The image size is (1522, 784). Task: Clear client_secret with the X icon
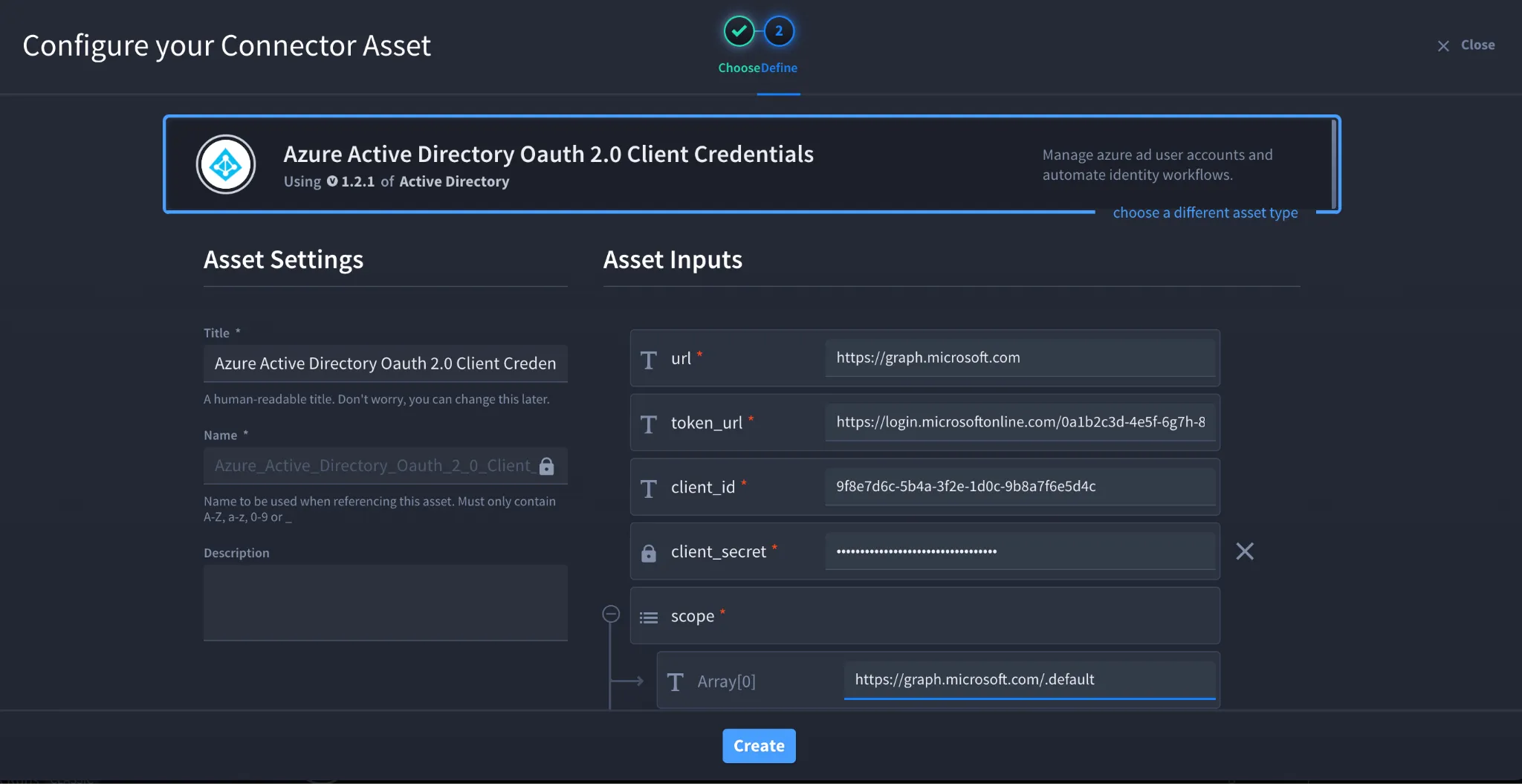tap(1245, 551)
